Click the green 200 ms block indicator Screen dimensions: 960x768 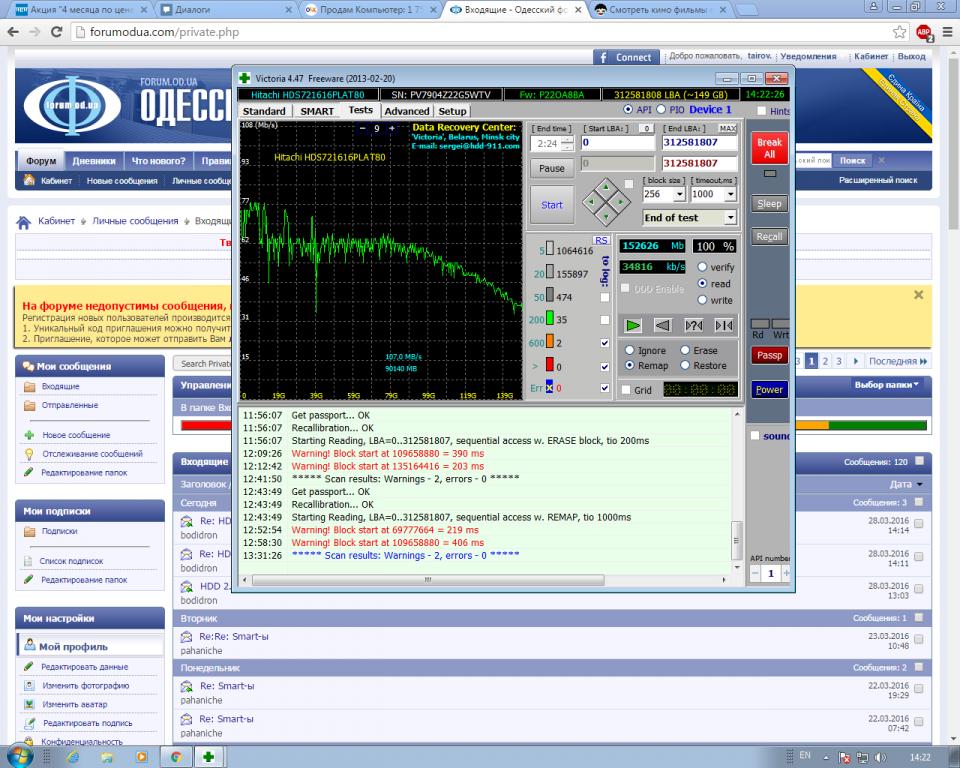(x=550, y=318)
